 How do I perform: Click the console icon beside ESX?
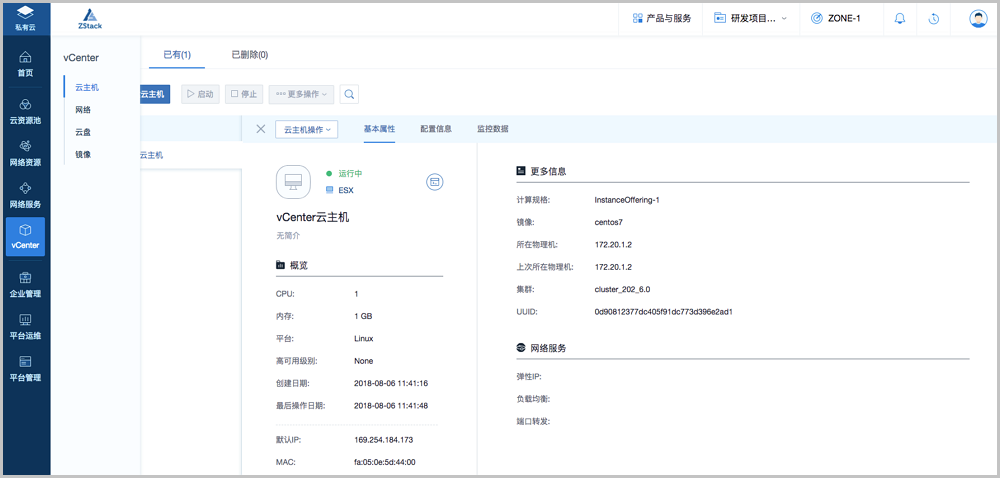(x=434, y=181)
